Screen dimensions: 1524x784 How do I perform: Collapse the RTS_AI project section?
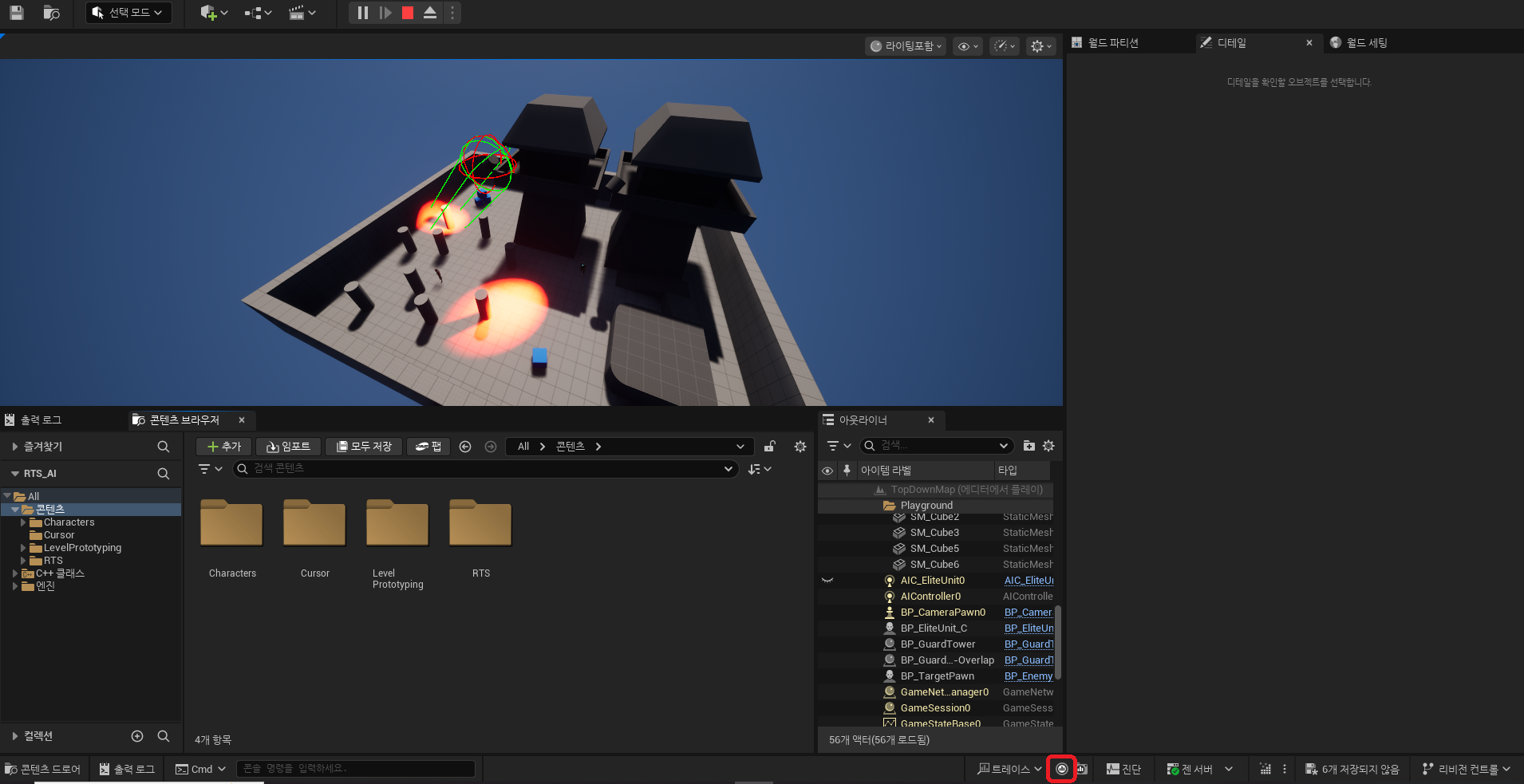(15, 474)
